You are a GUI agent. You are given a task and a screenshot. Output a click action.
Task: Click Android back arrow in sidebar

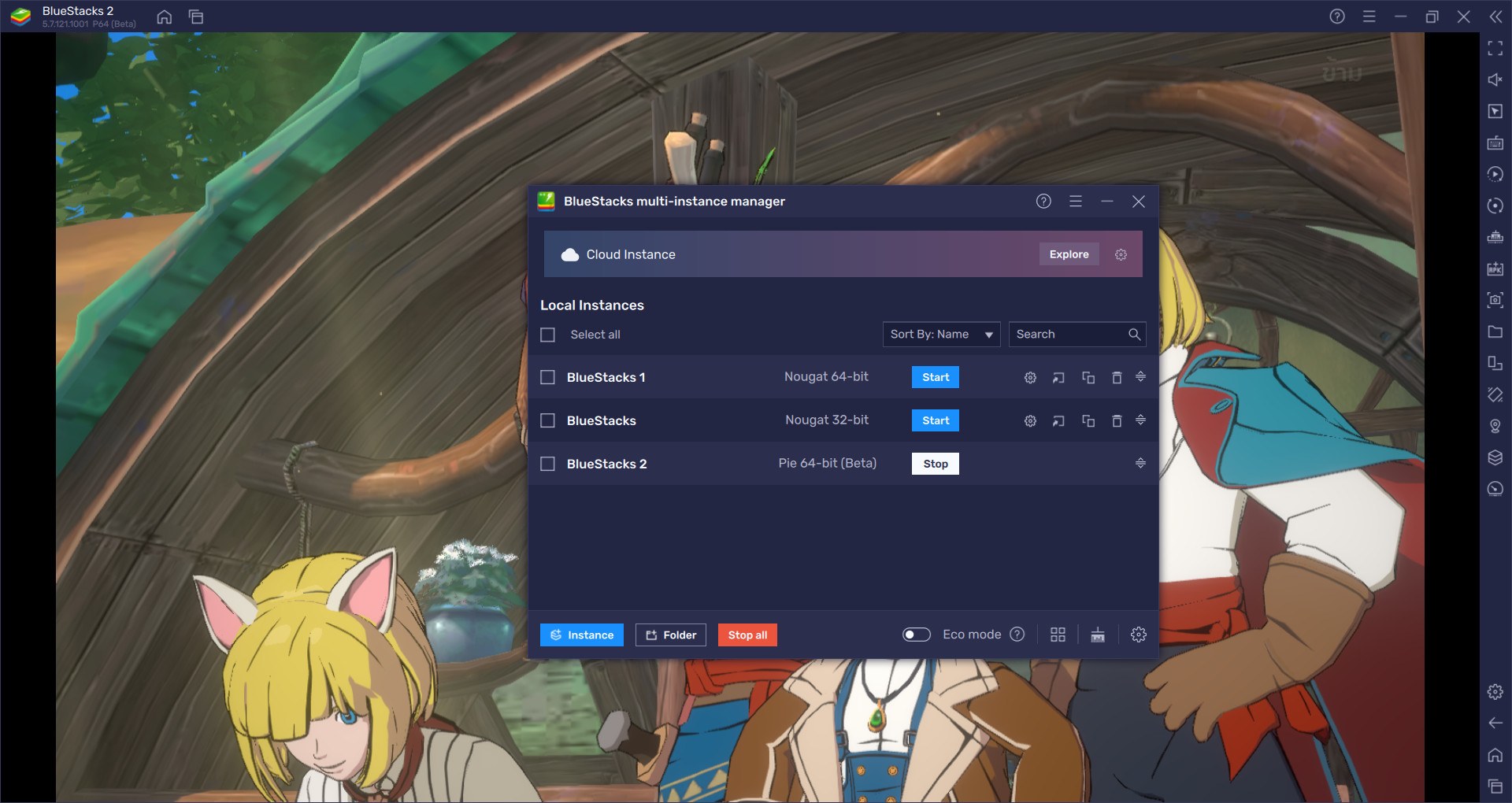(x=1495, y=723)
